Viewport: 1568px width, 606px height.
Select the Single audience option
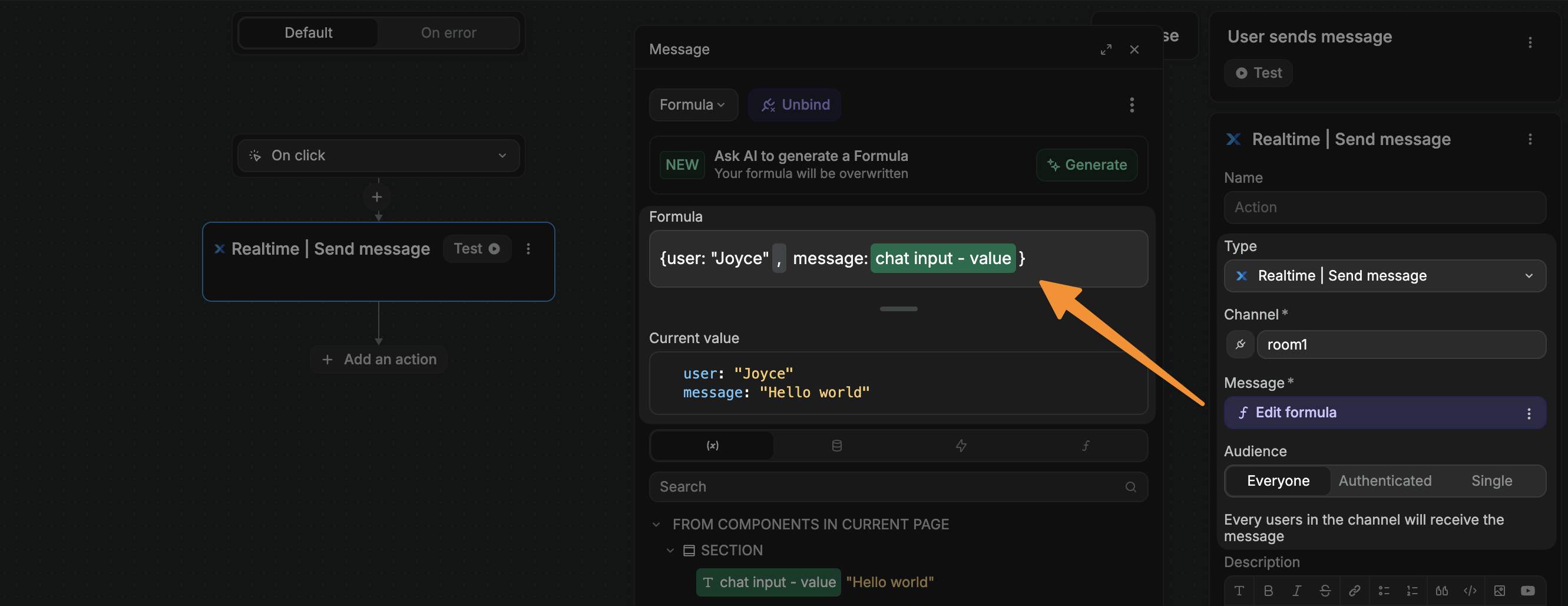coord(1491,481)
